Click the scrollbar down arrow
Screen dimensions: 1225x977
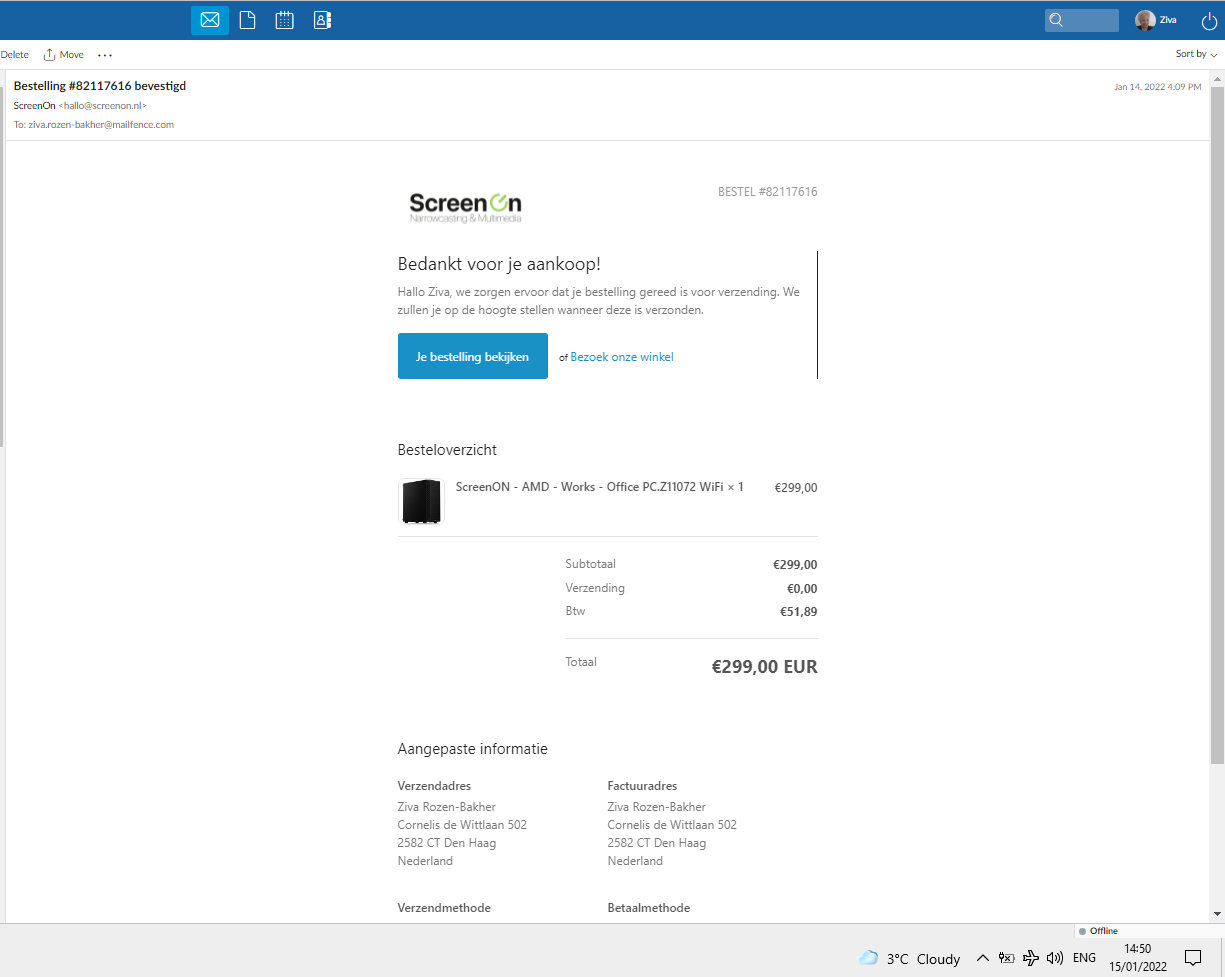point(1217,914)
